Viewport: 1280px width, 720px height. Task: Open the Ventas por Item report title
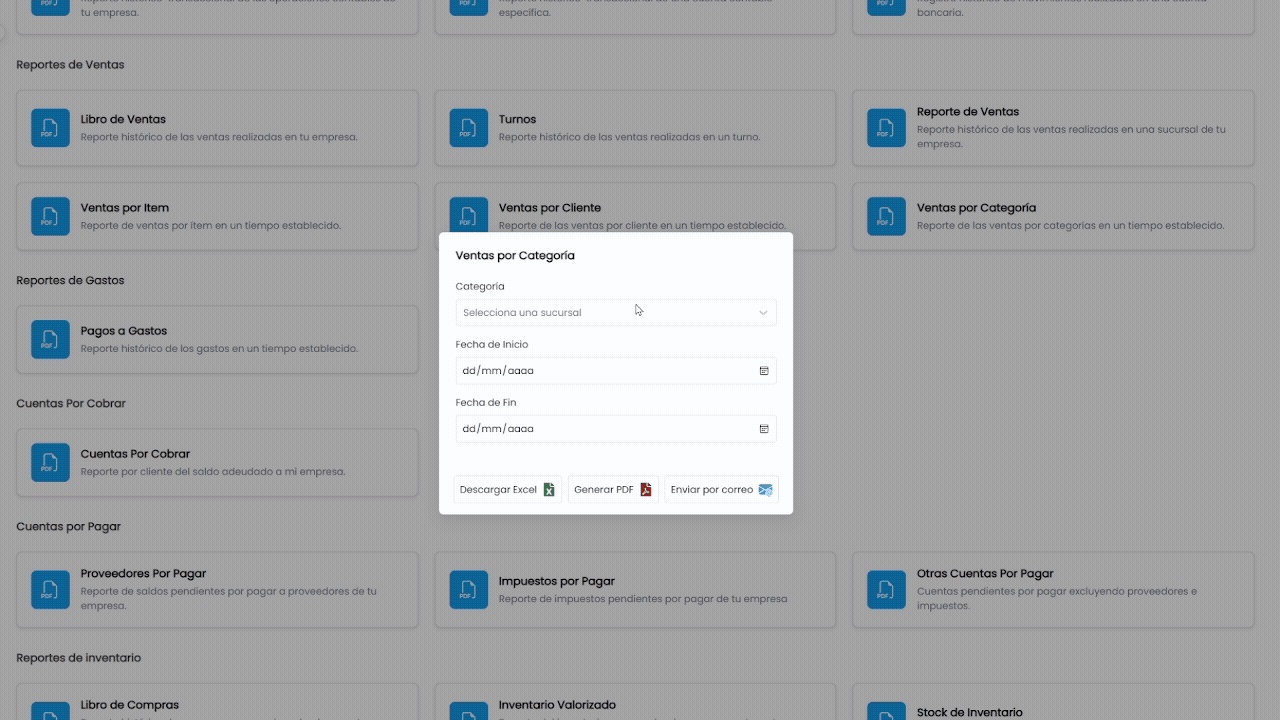tap(124, 208)
